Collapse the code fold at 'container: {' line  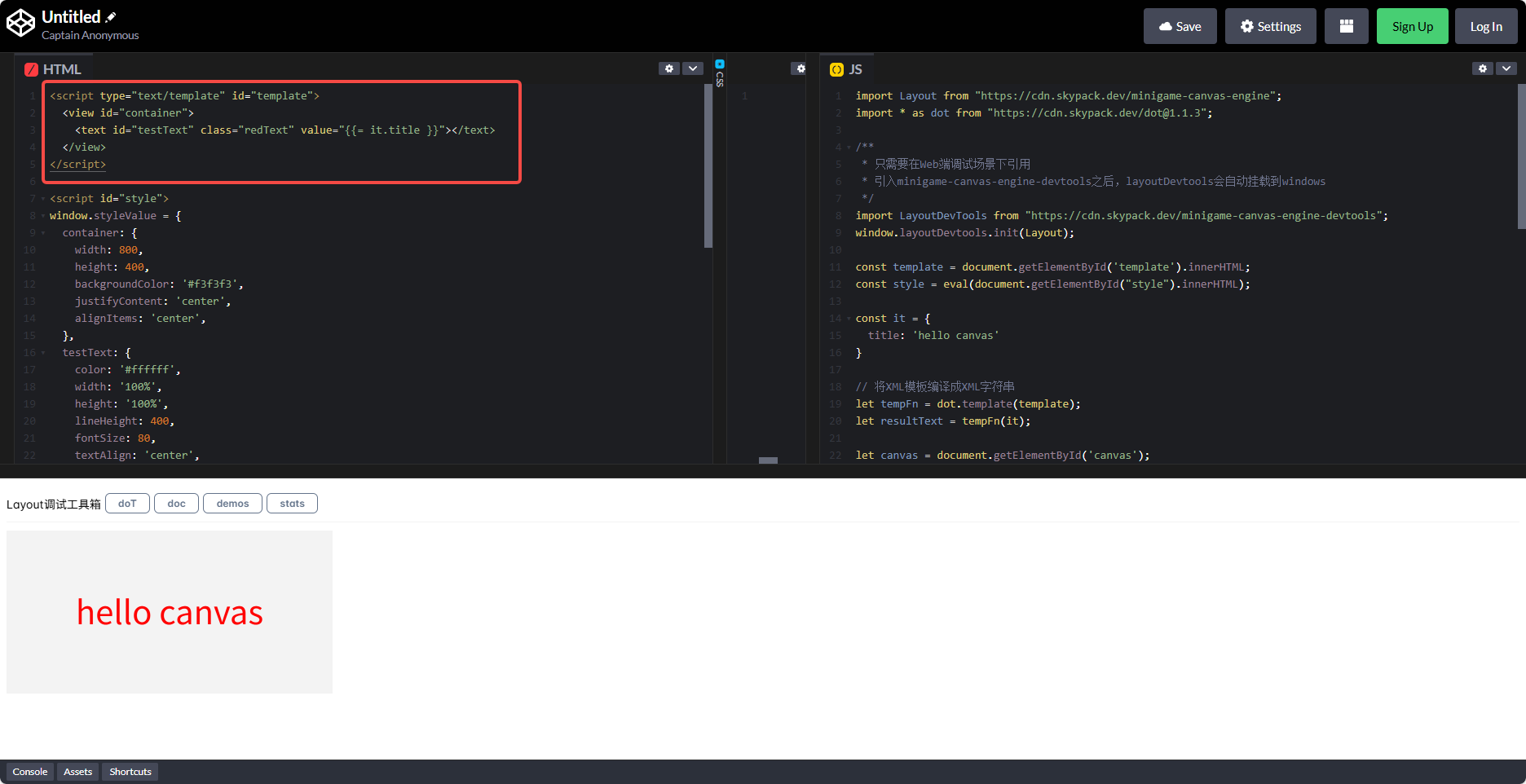(43, 233)
